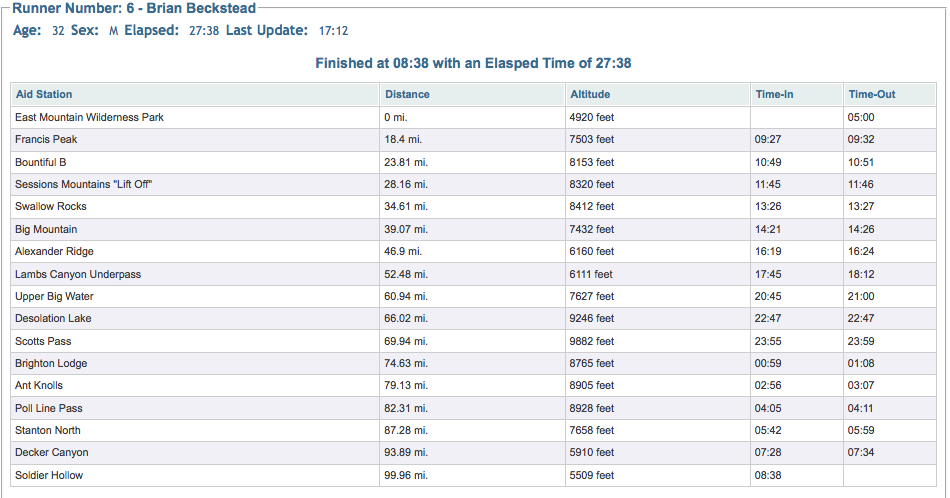
Task: Click the Scotts Pass altitude 9882 feet
Action: pos(591,342)
